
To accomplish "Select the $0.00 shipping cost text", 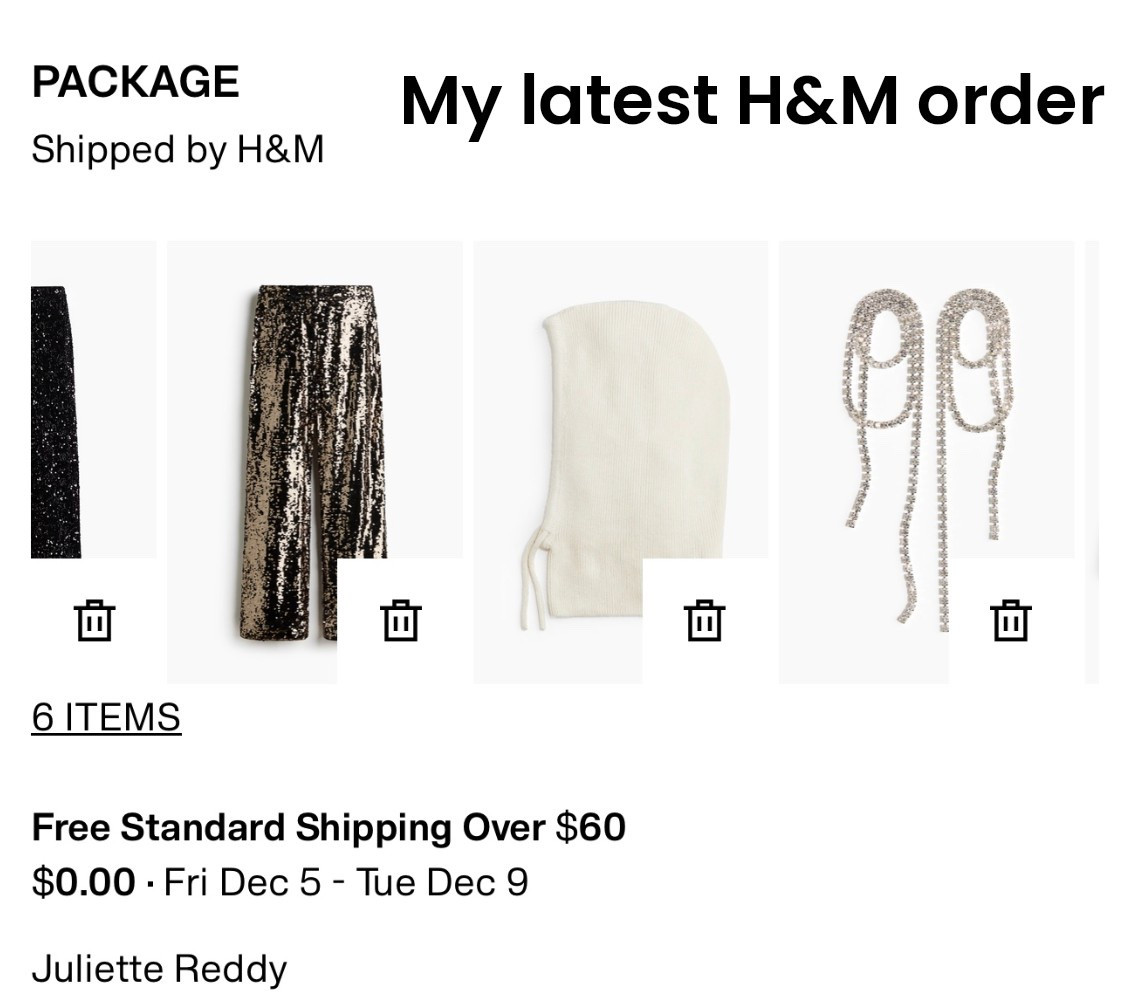I will click(x=77, y=881).
